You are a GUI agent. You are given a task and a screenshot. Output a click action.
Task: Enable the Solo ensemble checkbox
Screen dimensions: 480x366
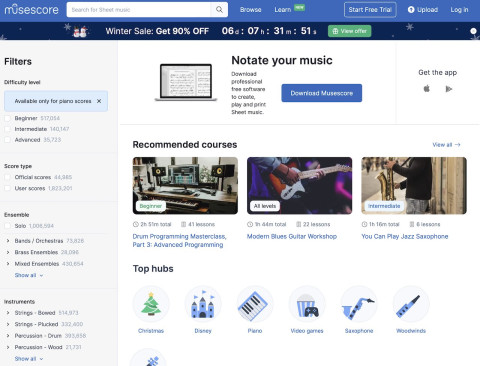click(x=7, y=226)
